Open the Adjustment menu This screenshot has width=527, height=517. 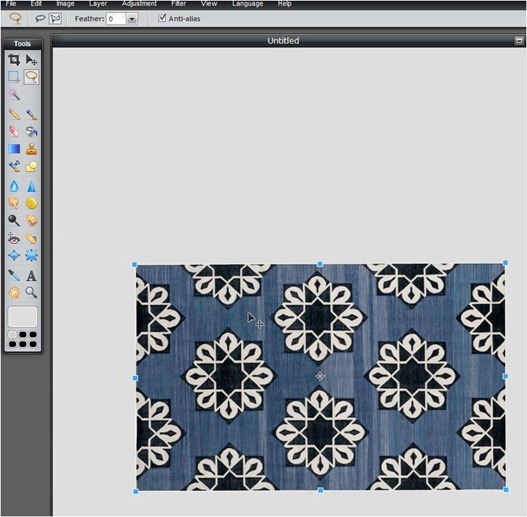[139, 4]
